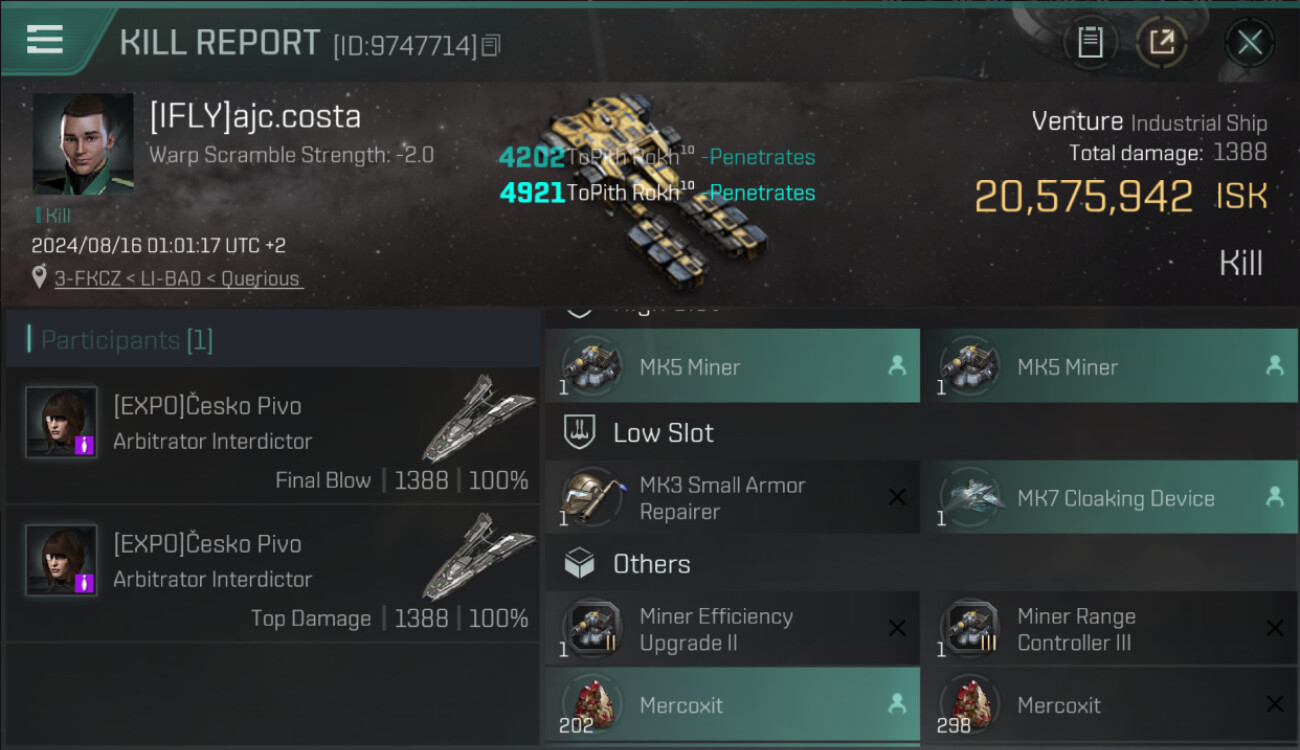Expand the Low Slot section

[x=662, y=433]
